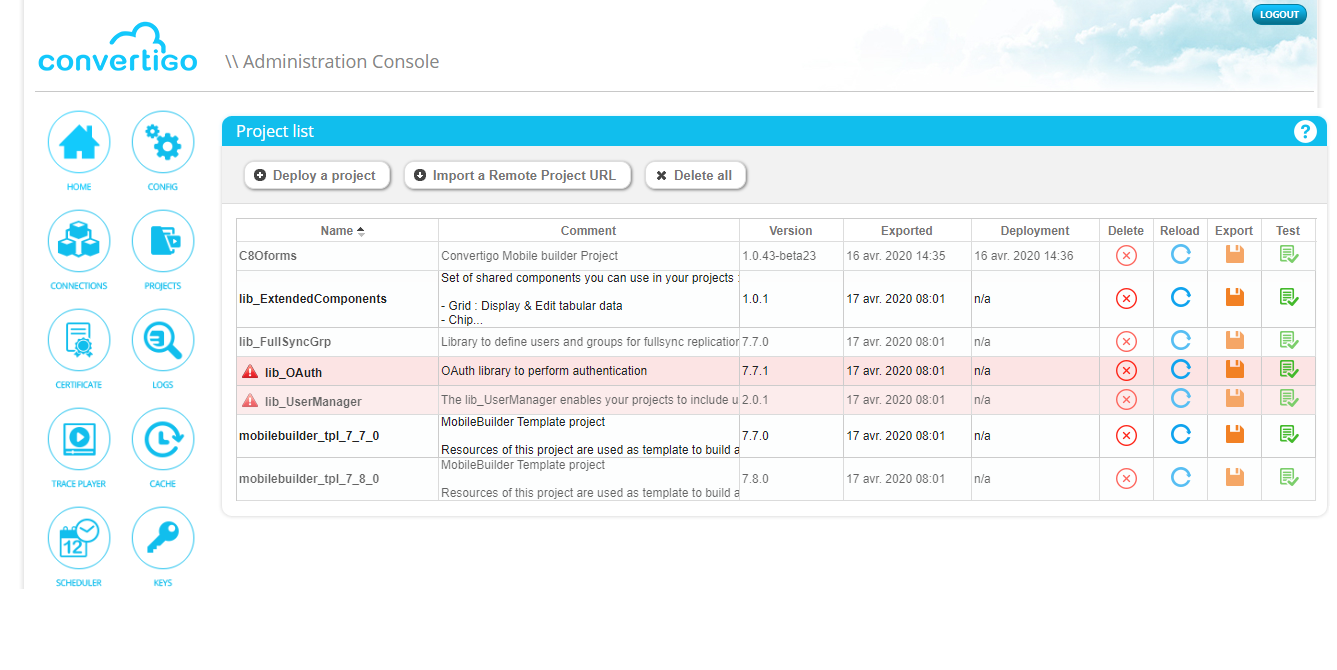The width and height of the screenshot is (1337, 670).
Task: Reload the lib_OAuth project
Action: pos(1180,371)
